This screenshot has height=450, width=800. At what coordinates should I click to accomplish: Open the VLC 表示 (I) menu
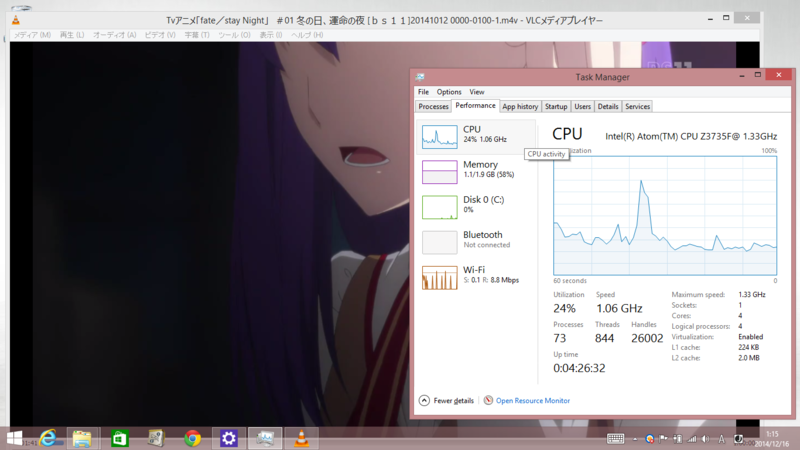click(x=270, y=35)
